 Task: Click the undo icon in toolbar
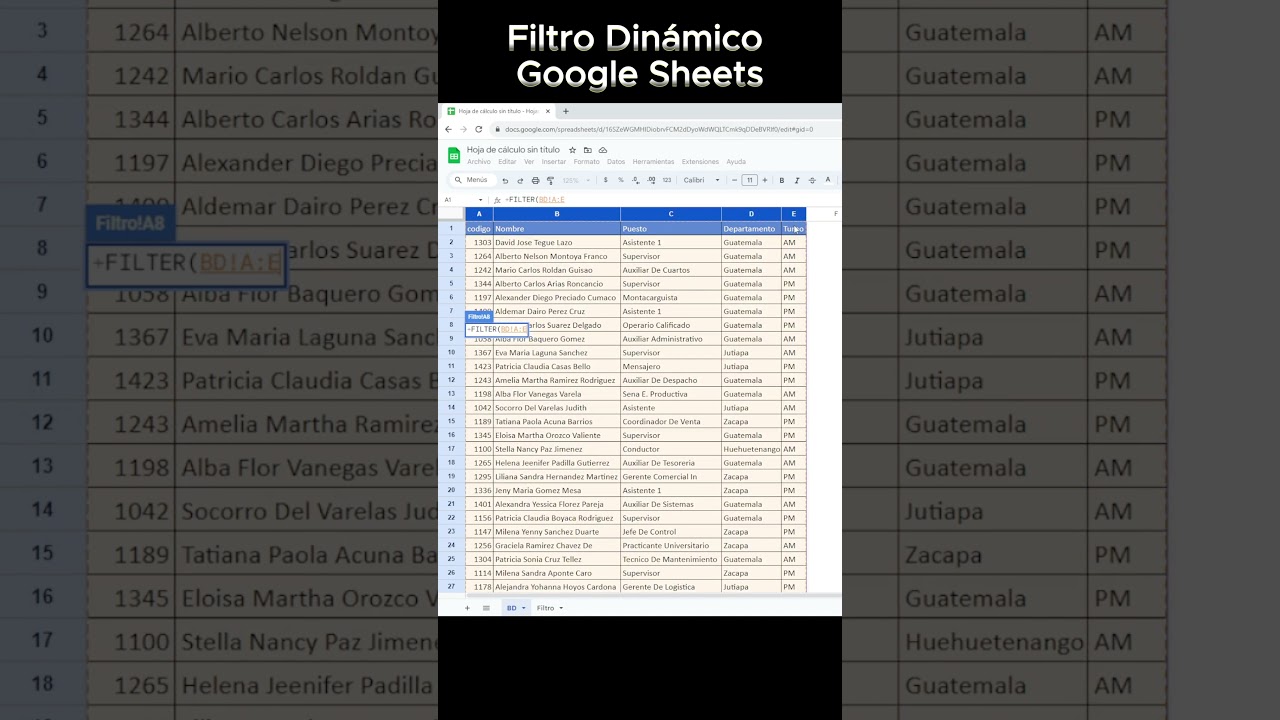tap(505, 180)
